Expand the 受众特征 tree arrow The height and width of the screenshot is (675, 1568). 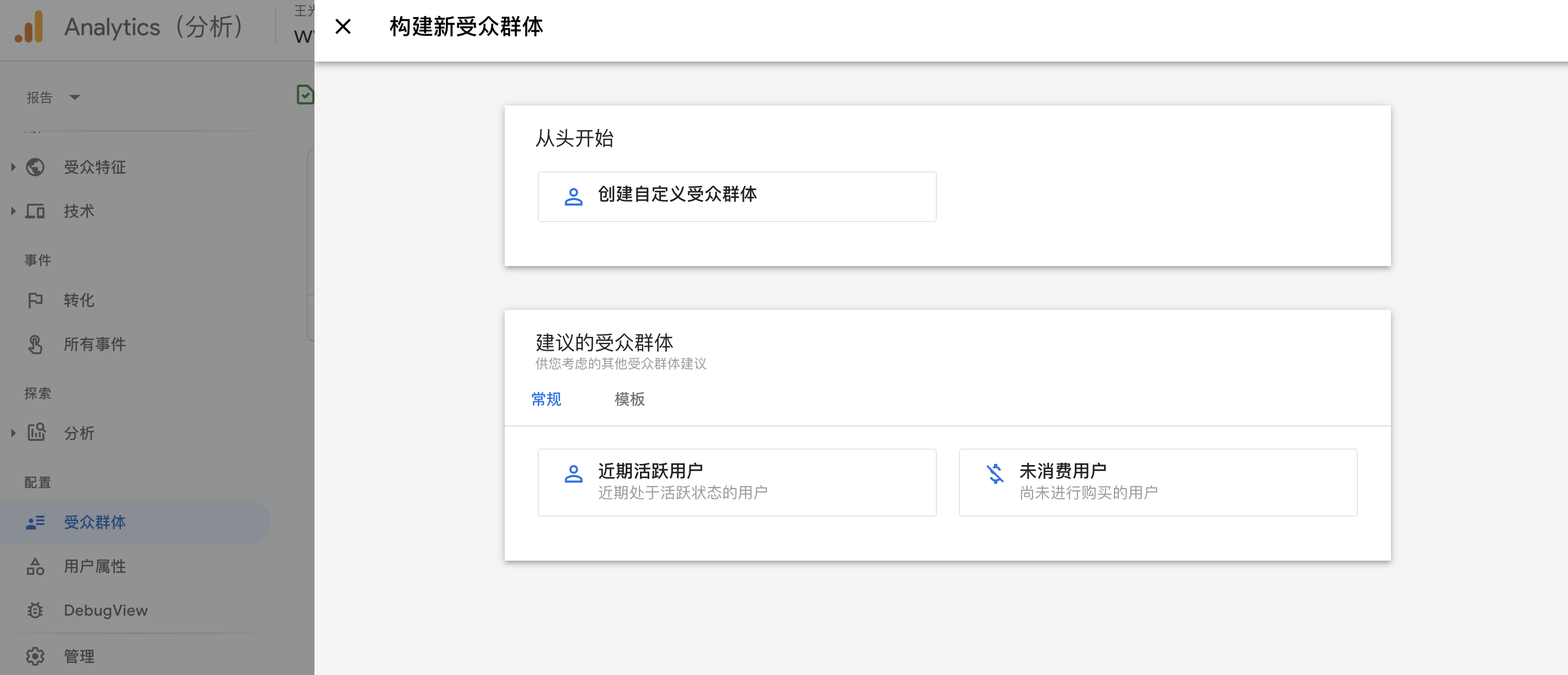click(x=13, y=167)
